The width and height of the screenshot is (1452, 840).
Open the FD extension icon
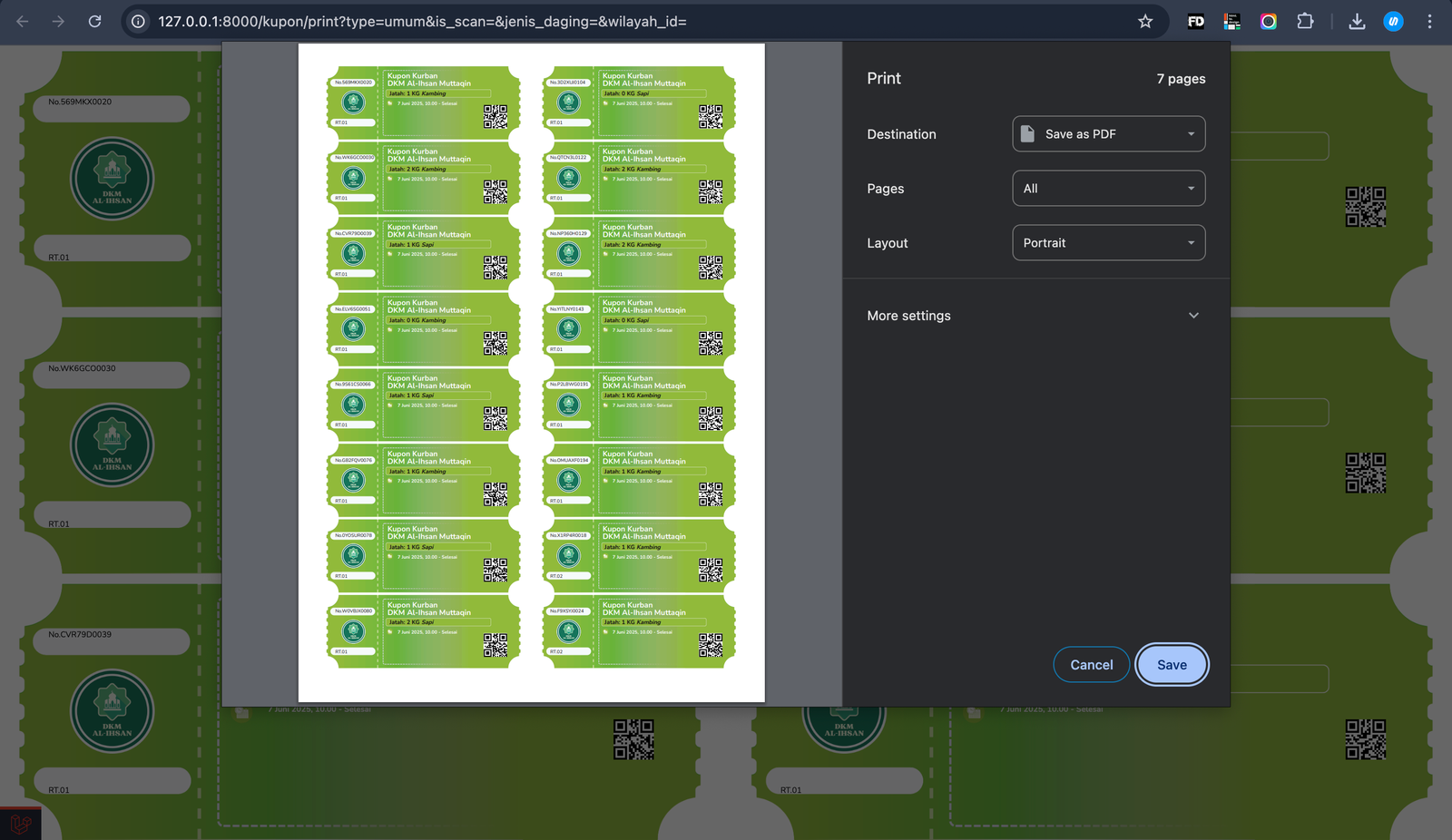pos(1196,21)
